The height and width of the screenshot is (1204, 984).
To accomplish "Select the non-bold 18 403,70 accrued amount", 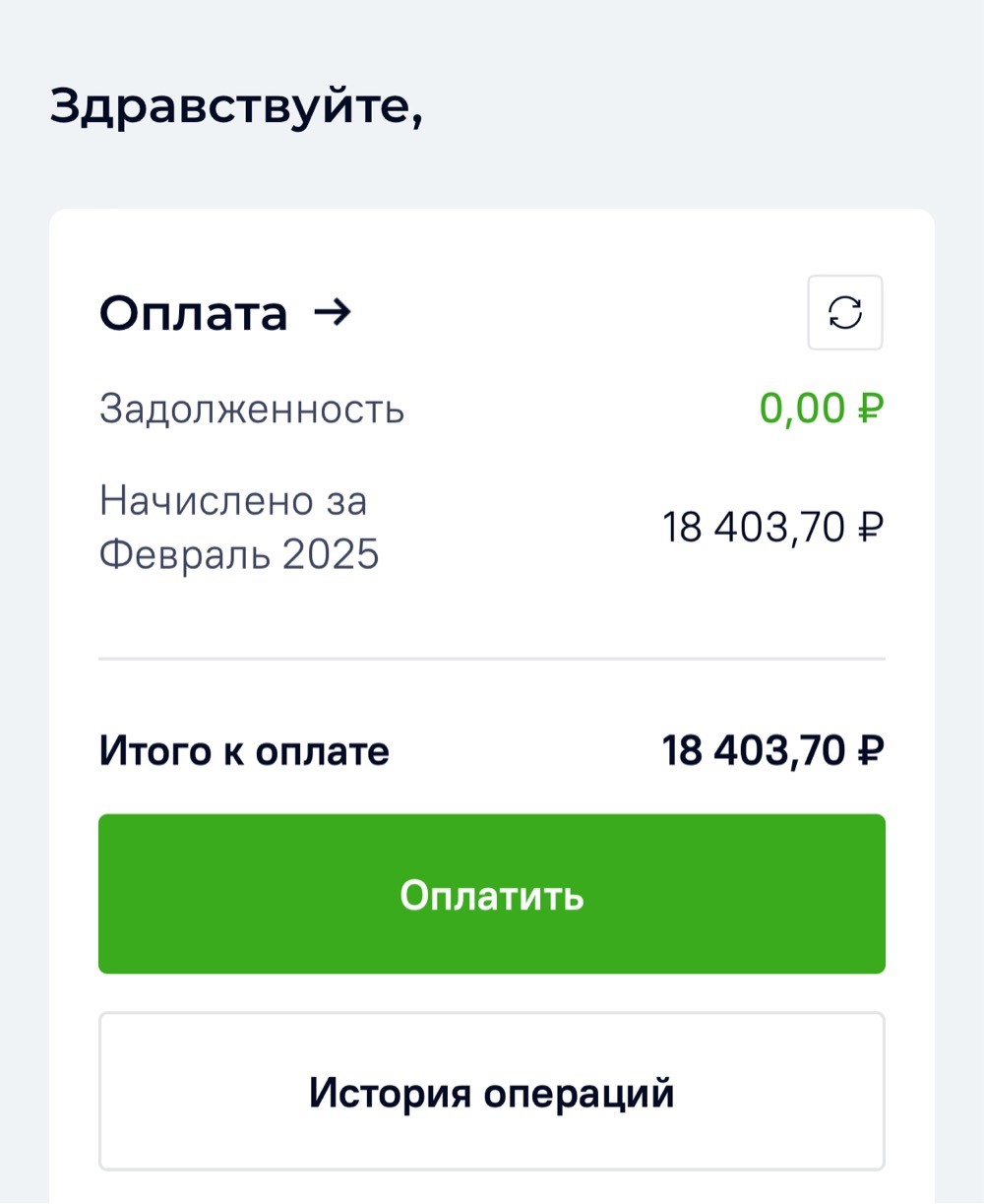I will (754, 528).
